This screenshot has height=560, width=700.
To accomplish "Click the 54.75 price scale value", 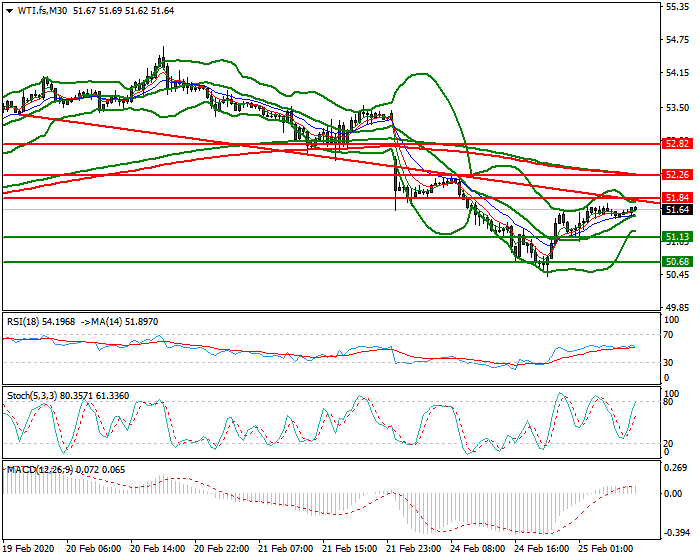I will point(677,40).
